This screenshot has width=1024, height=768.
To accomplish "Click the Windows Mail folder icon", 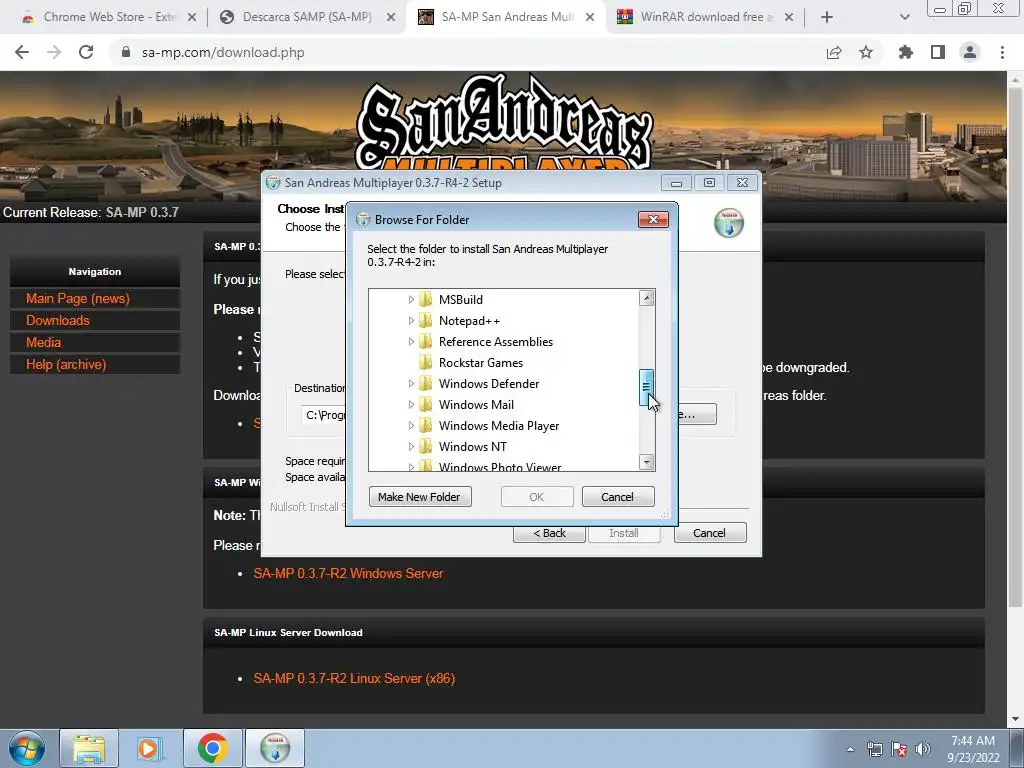I will tap(426, 404).
